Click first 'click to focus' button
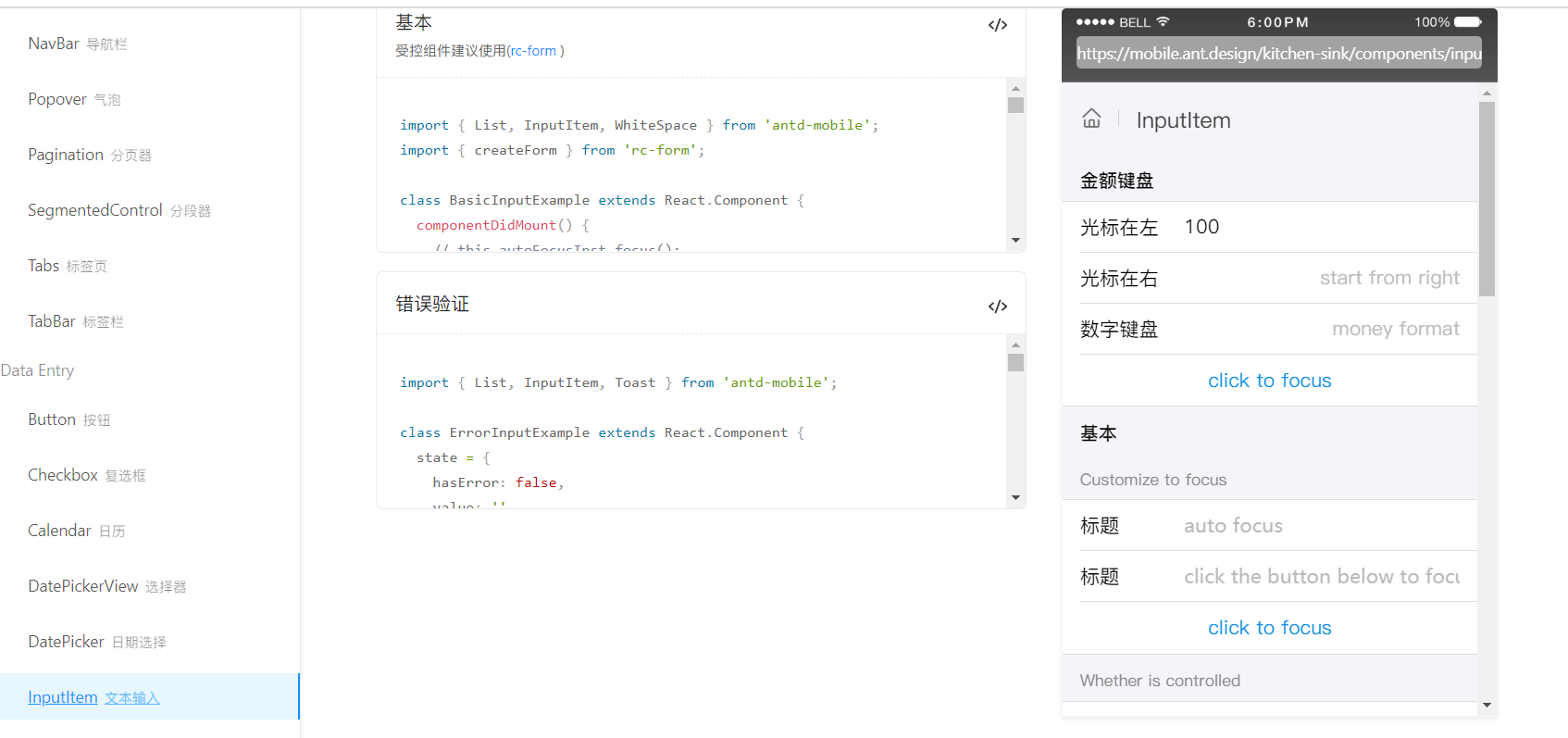 (x=1269, y=381)
